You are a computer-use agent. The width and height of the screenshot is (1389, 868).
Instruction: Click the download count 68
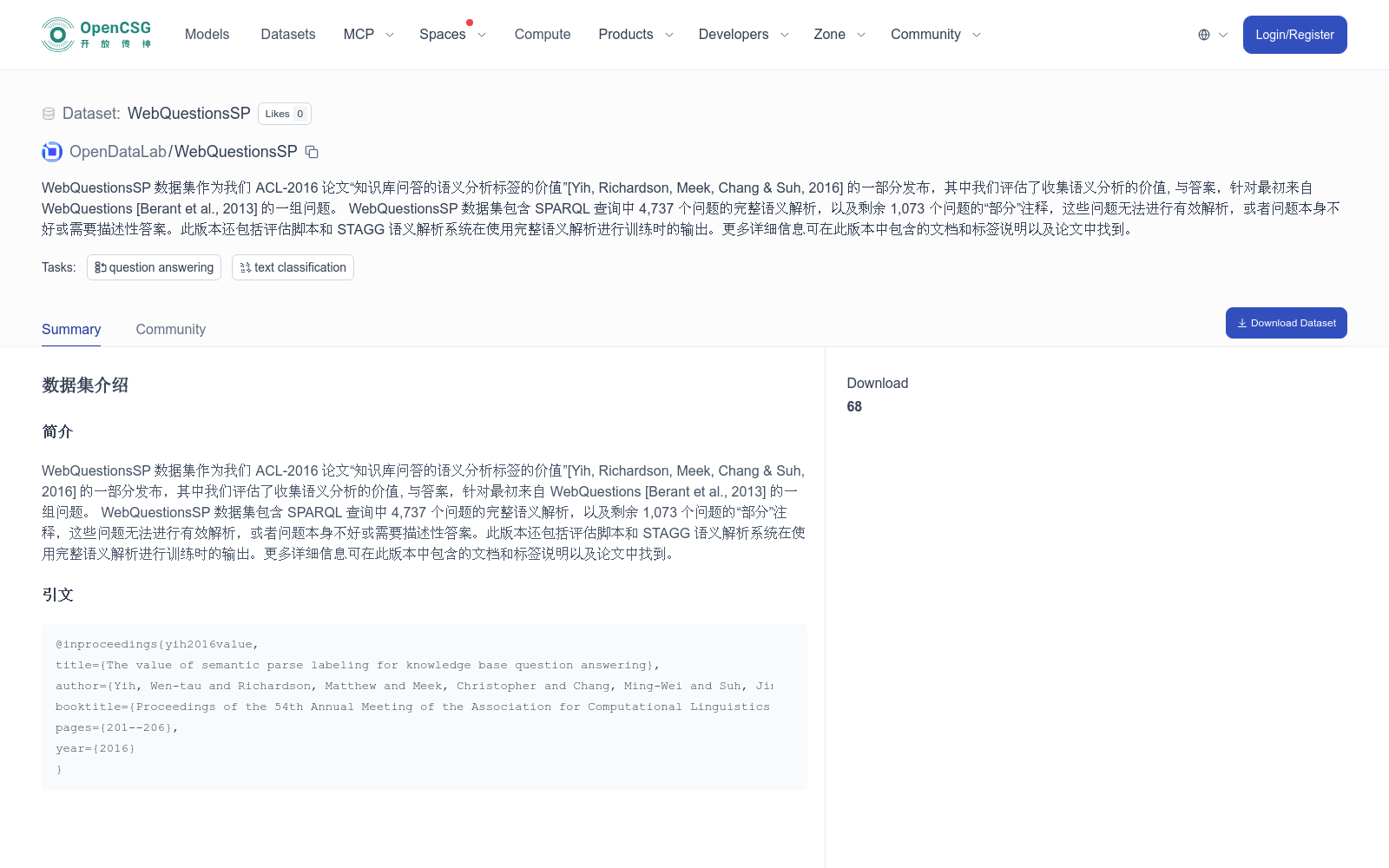coord(854,406)
